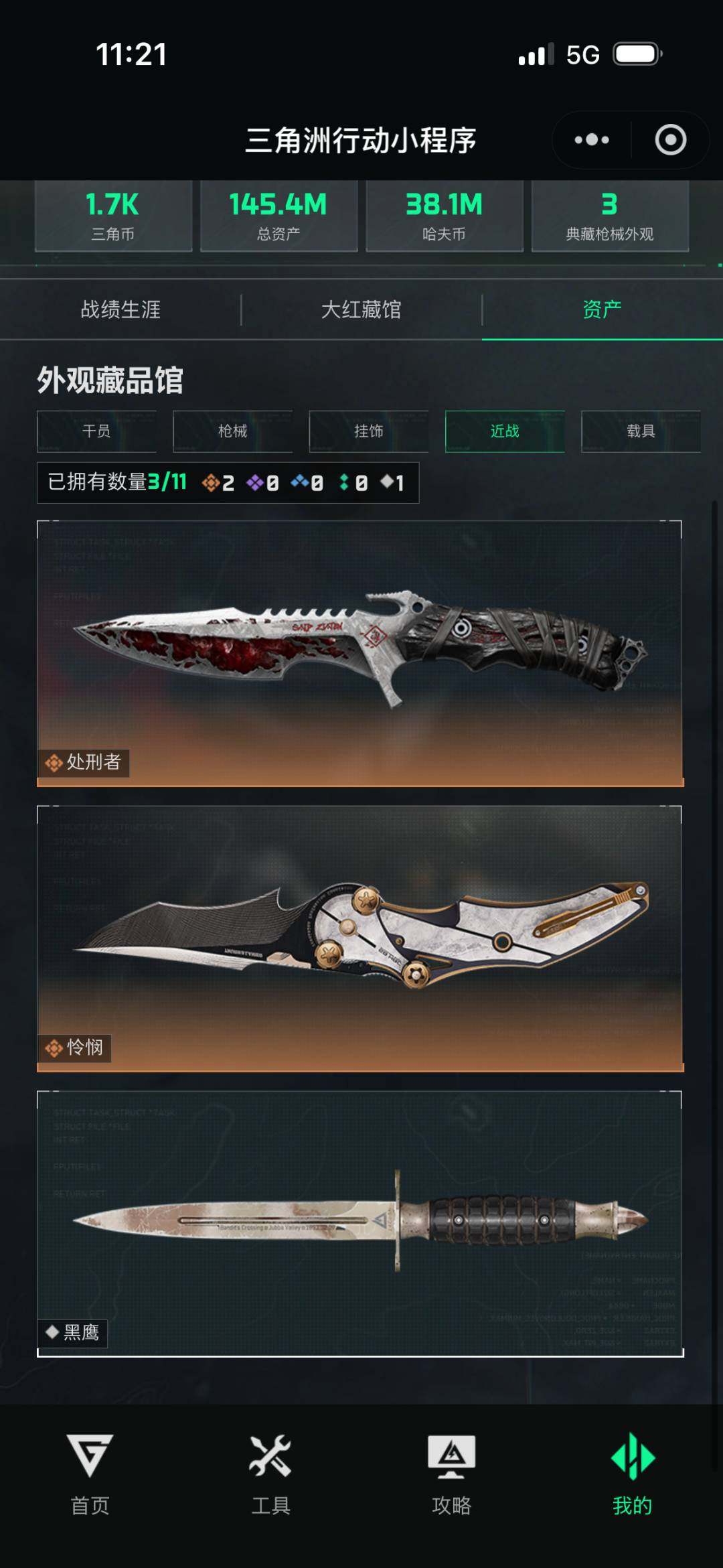Open the 怜悯 knife skin card
Viewport: 723px width, 1568px height.
click(360, 938)
